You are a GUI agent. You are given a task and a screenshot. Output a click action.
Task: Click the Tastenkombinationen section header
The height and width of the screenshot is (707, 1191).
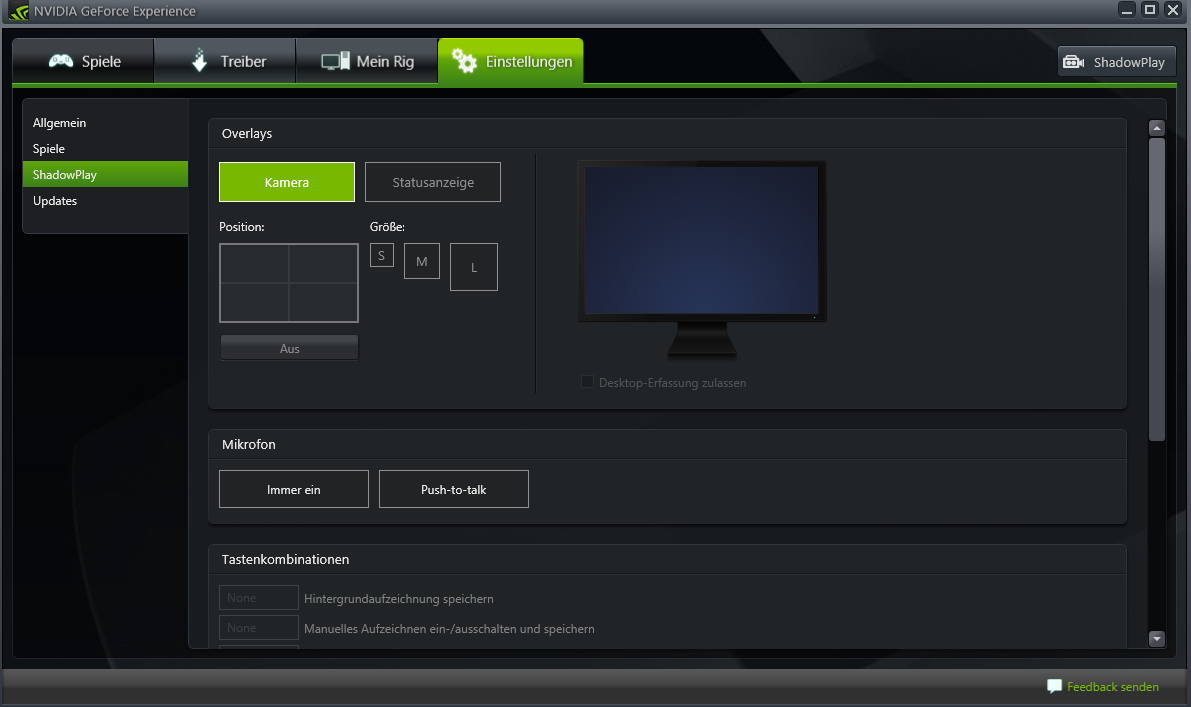[286, 560]
